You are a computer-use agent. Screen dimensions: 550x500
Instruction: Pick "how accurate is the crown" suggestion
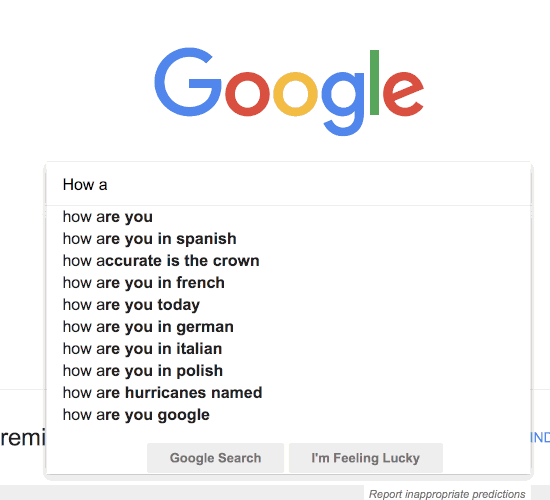[288, 261]
